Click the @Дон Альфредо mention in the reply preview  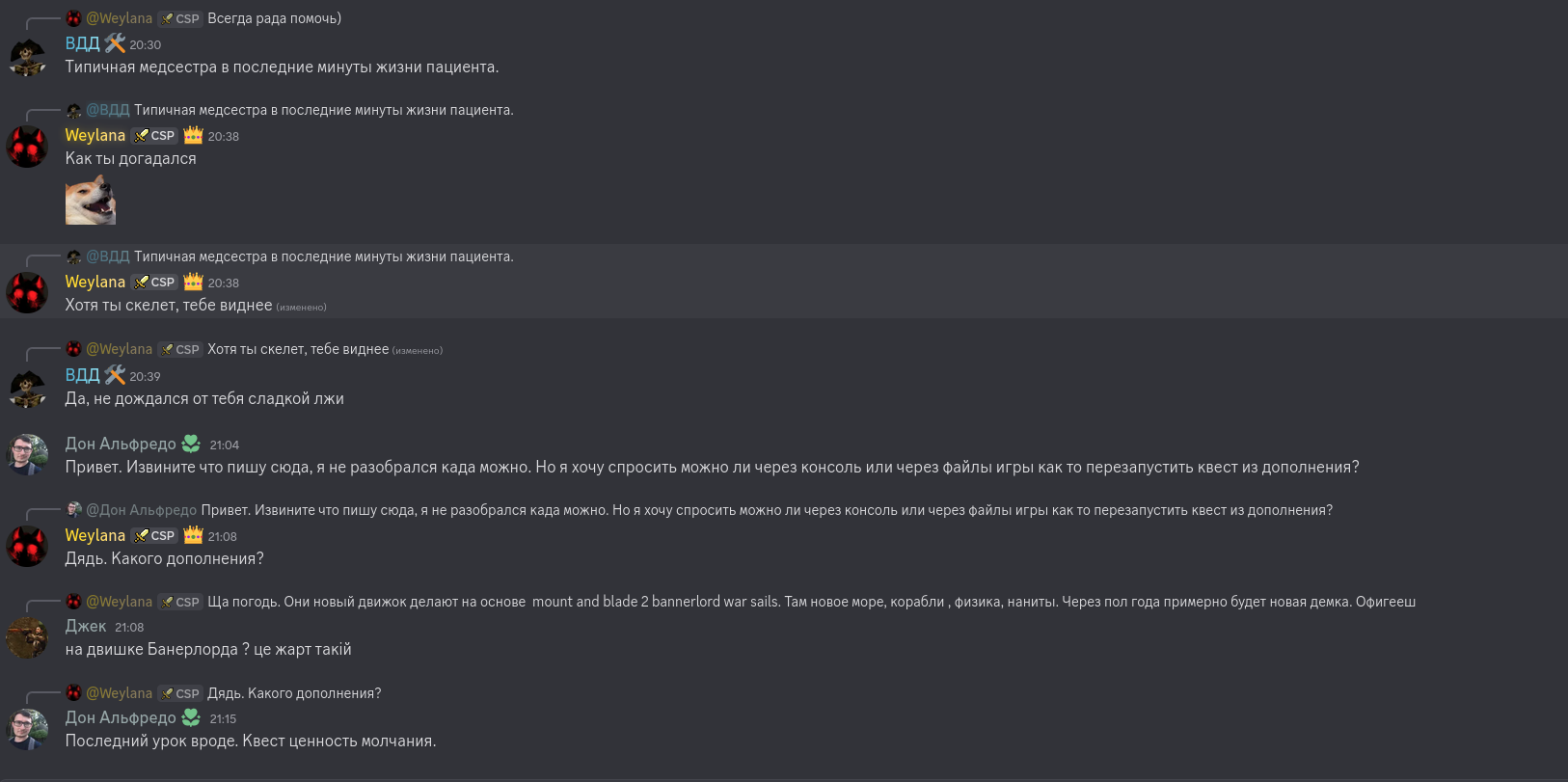tap(141, 510)
